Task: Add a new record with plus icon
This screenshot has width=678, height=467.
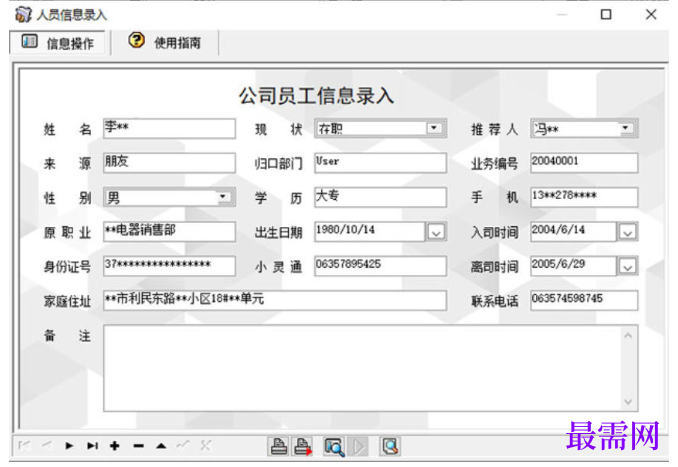Action: pyautogui.click(x=115, y=445)
